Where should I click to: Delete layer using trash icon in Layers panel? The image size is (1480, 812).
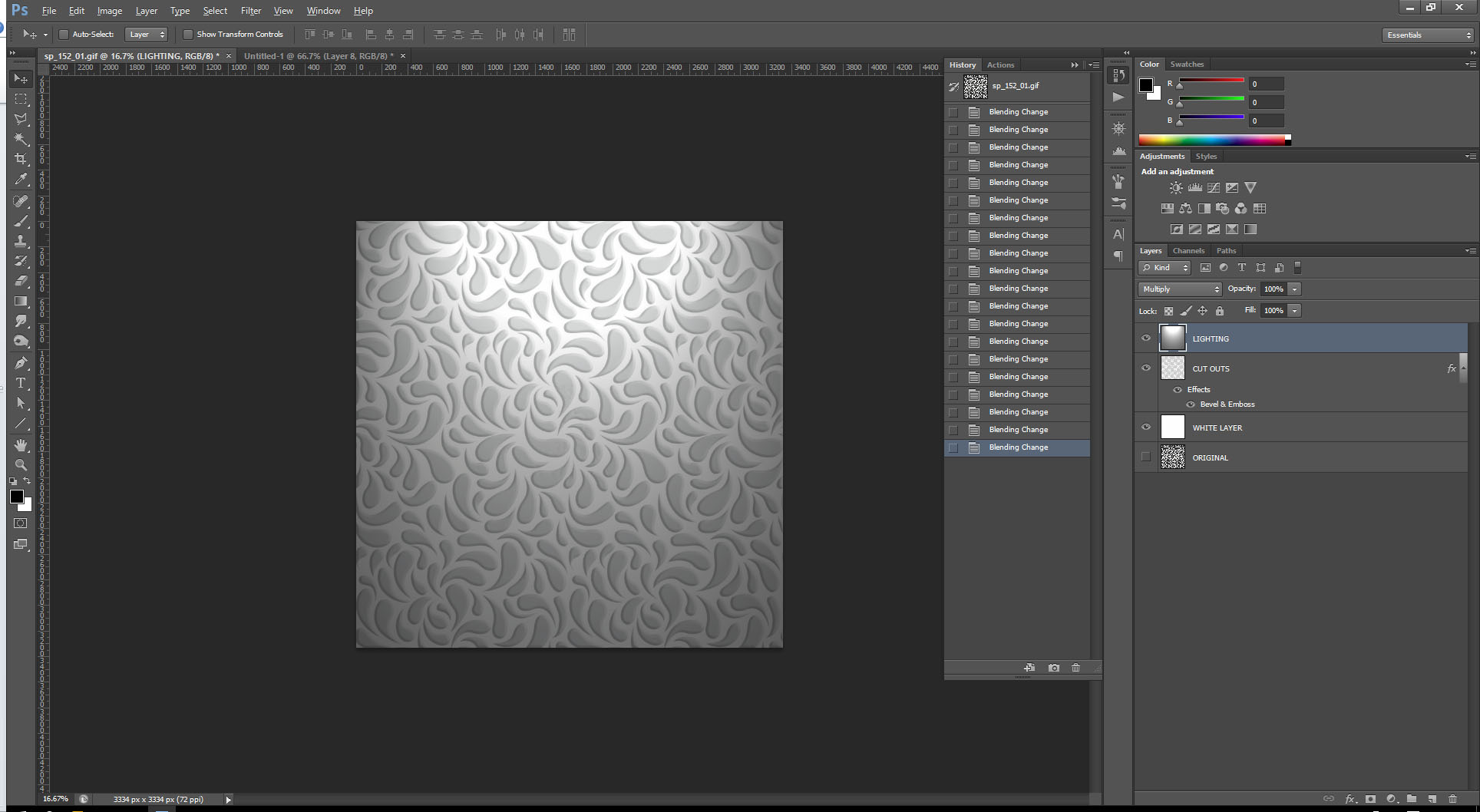[x=1452, y=799]
